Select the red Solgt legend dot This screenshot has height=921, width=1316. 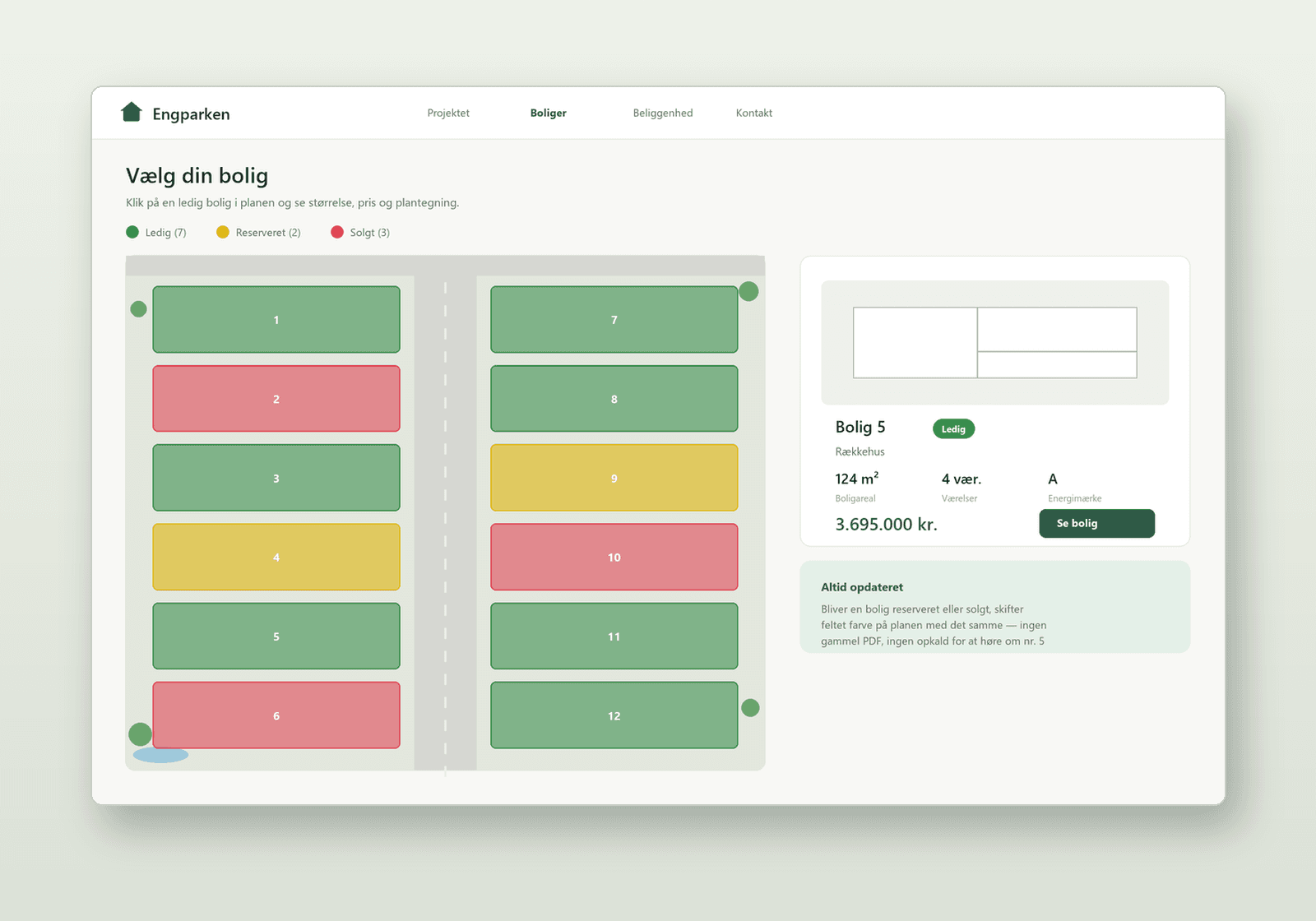[337, 232]
